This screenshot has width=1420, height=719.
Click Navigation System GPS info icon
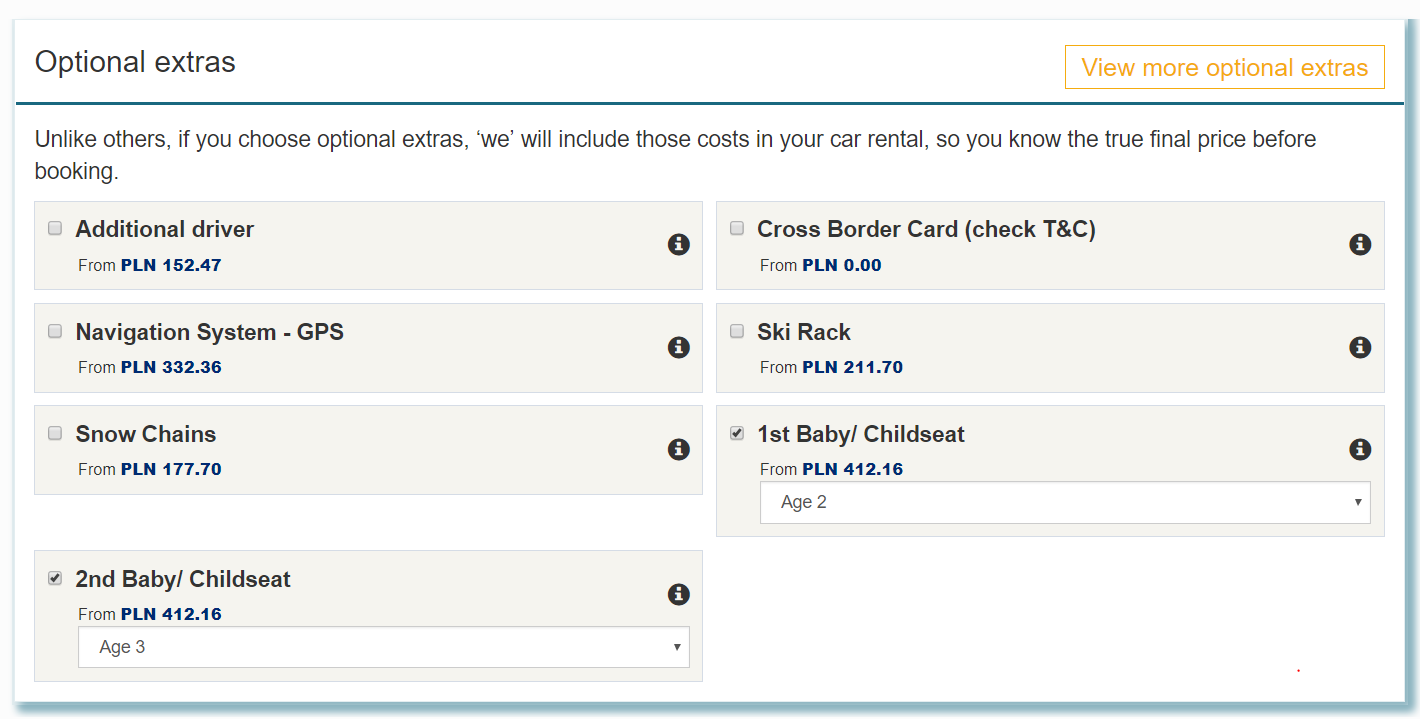679,347
